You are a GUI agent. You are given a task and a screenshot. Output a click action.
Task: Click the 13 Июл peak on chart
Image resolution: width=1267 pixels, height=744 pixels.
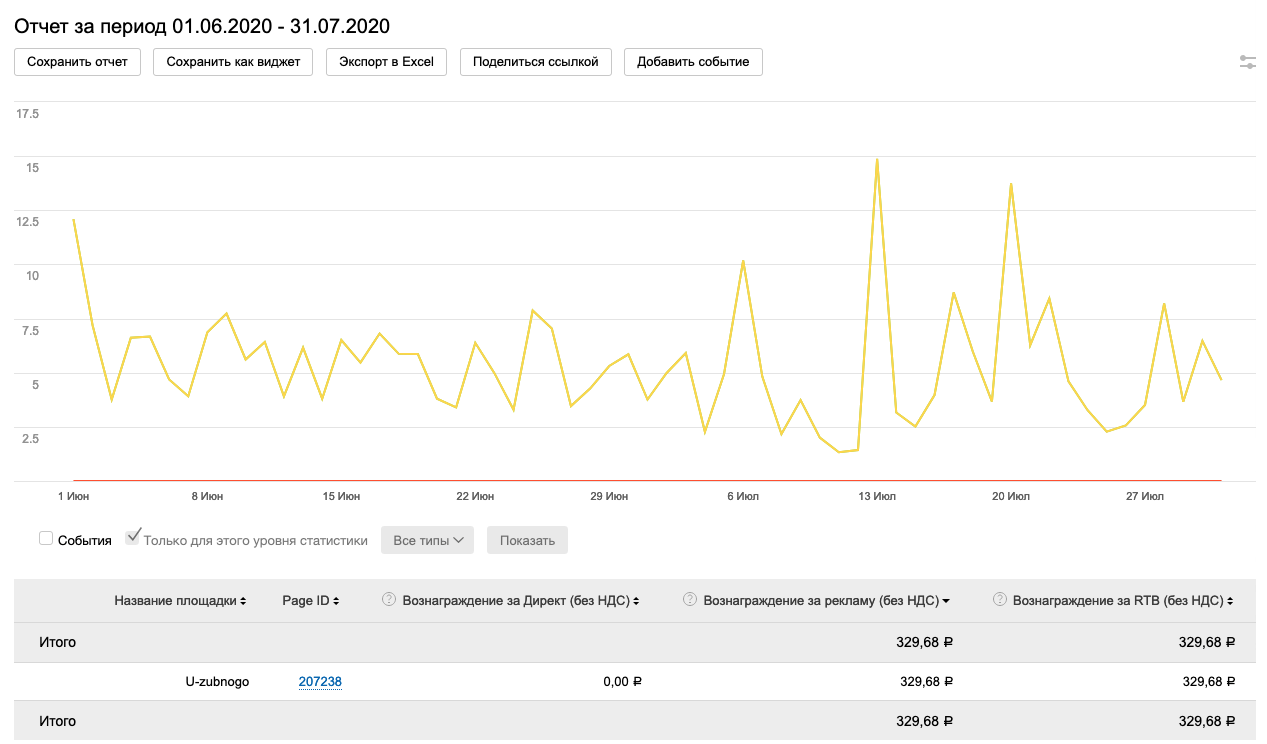coord(877,160)
